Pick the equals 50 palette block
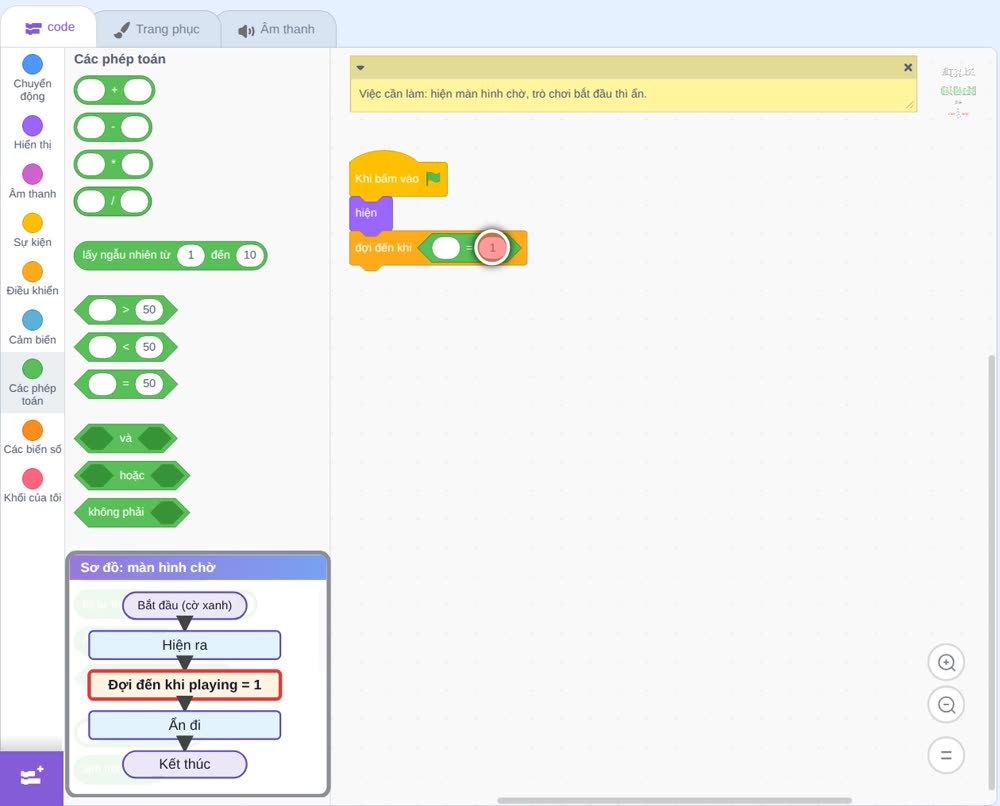This screenshot has width=1000, height=806. [126, 384]
